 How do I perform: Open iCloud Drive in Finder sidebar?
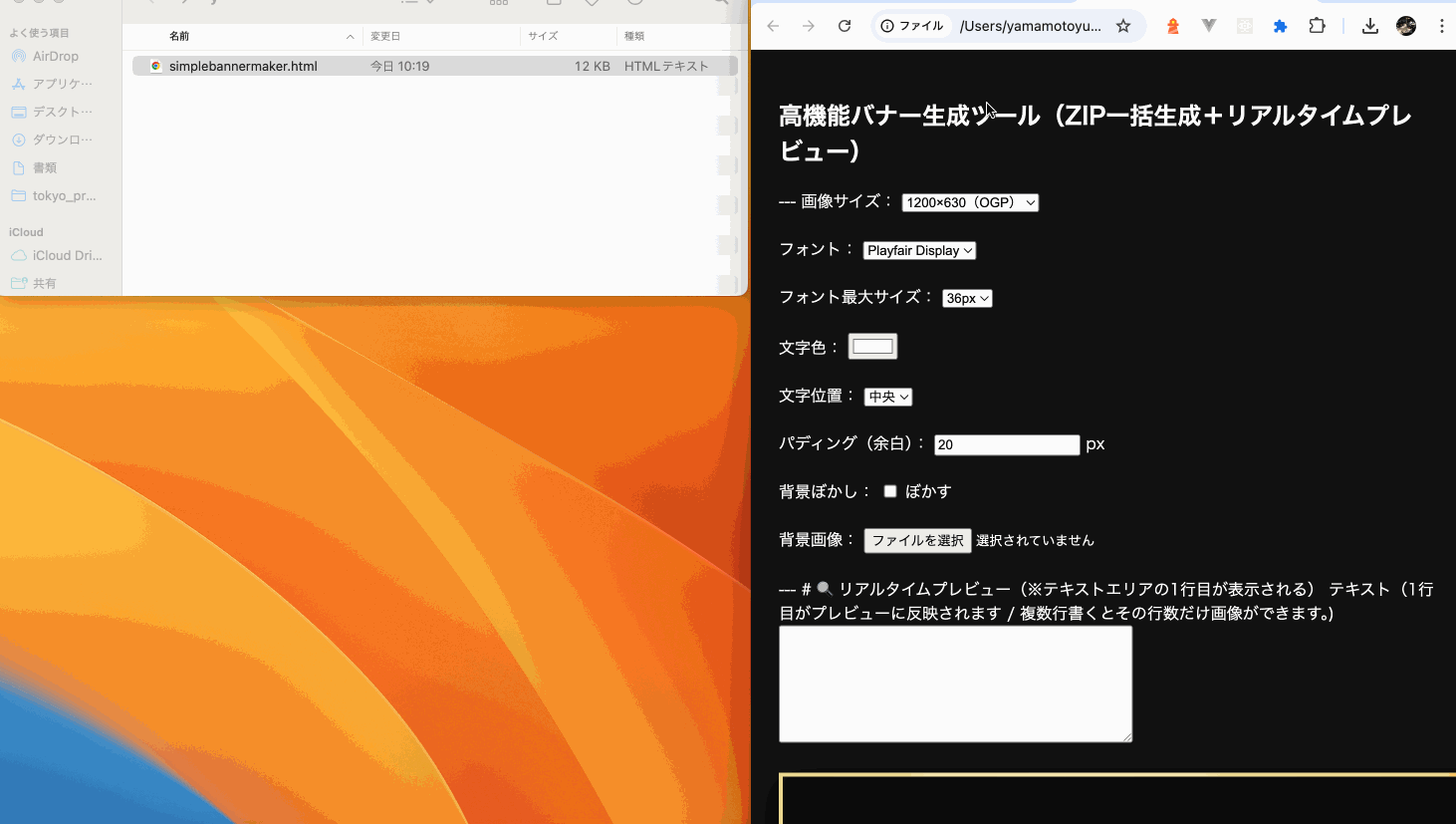coord(66,255)
